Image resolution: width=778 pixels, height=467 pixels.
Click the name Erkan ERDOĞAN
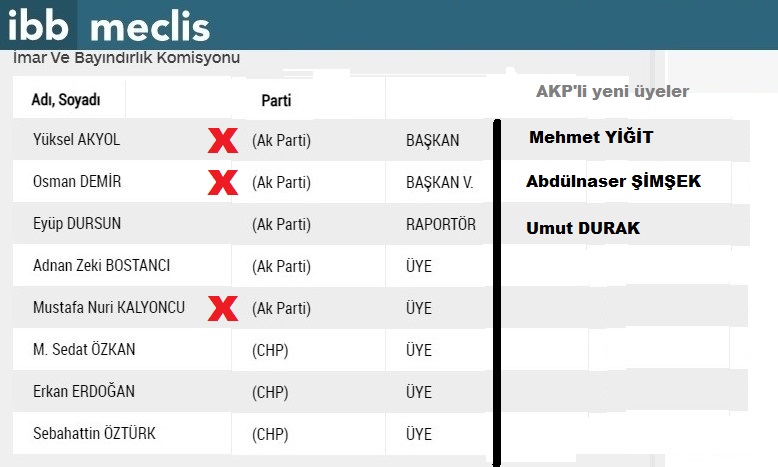click(x=84, y=392)
